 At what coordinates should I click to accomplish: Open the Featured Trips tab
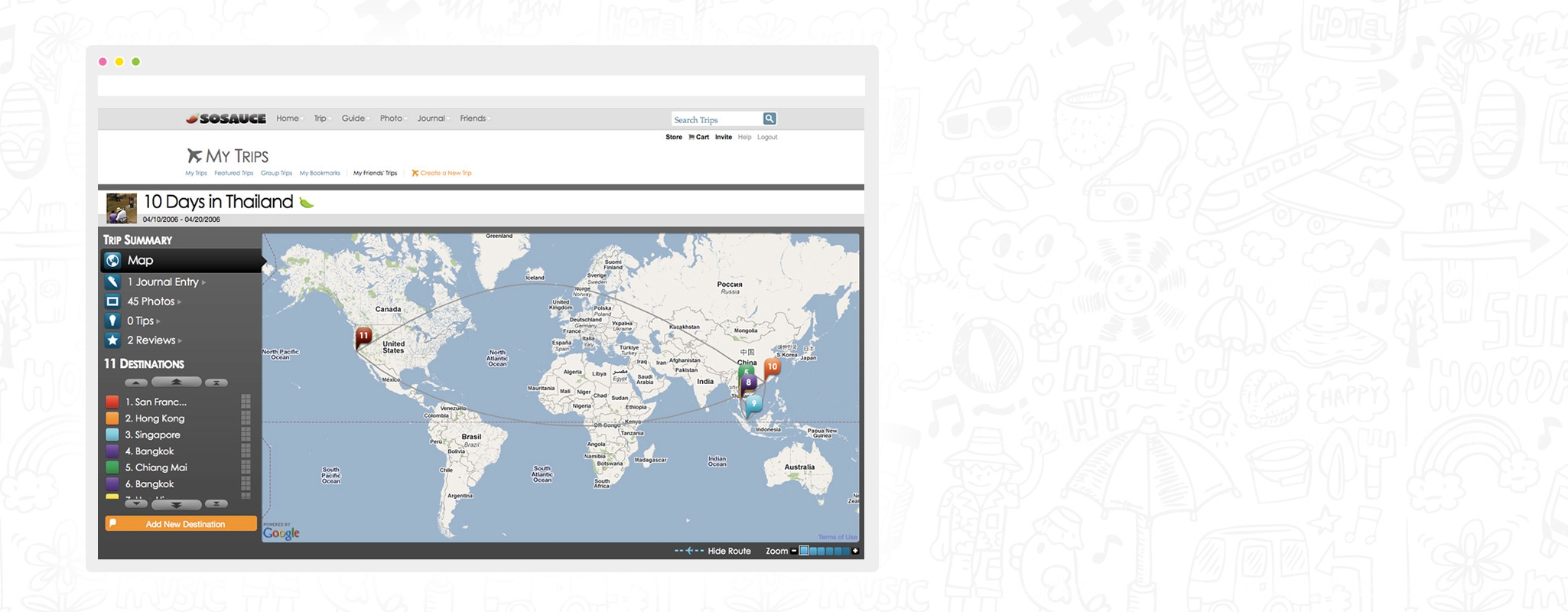[x=233, y=173]
